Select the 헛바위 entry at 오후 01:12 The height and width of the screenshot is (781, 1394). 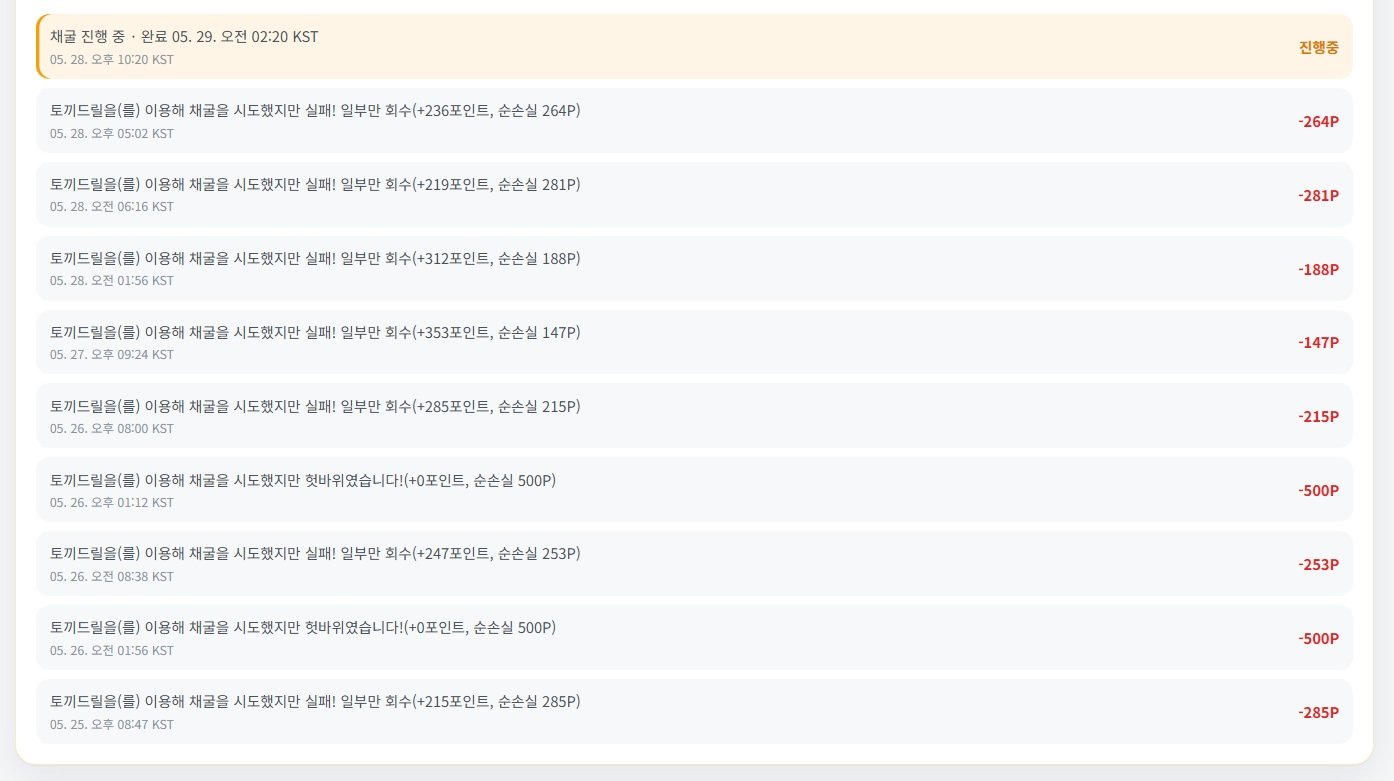(694, 490)
